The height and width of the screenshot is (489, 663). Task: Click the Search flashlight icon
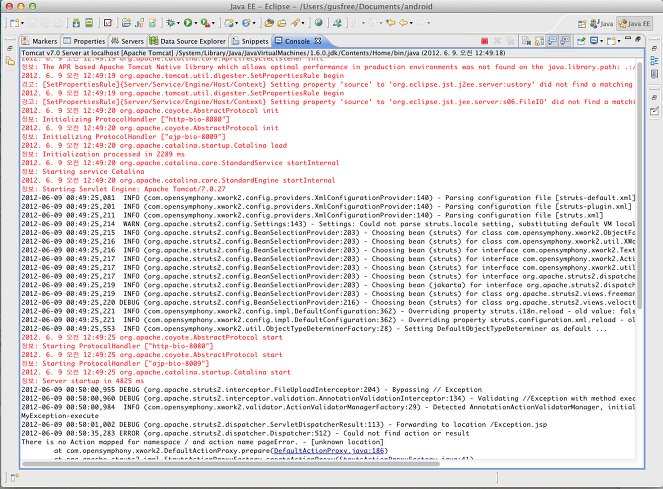[296, 23]
